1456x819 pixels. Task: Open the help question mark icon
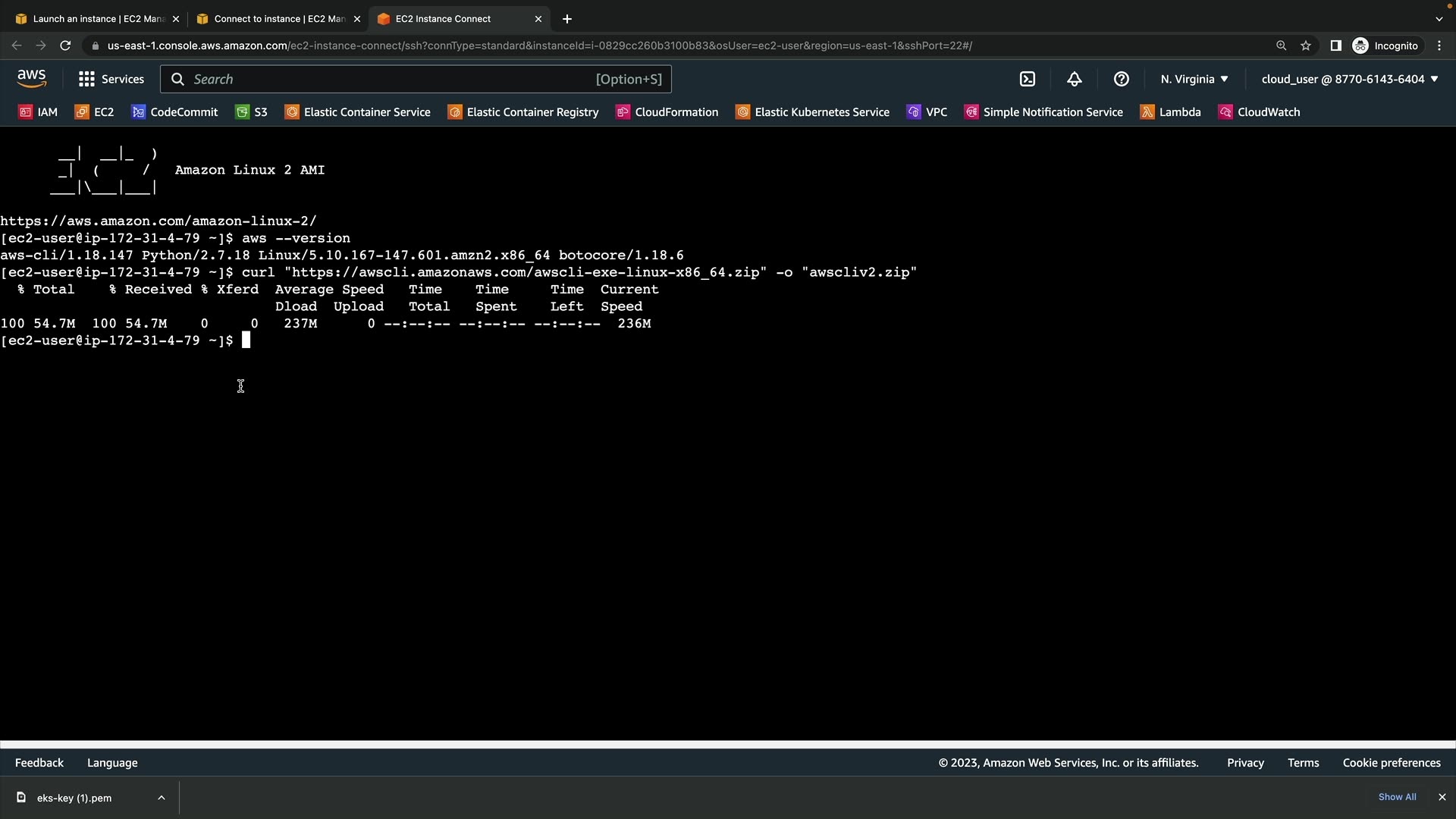click(1122, 79)
